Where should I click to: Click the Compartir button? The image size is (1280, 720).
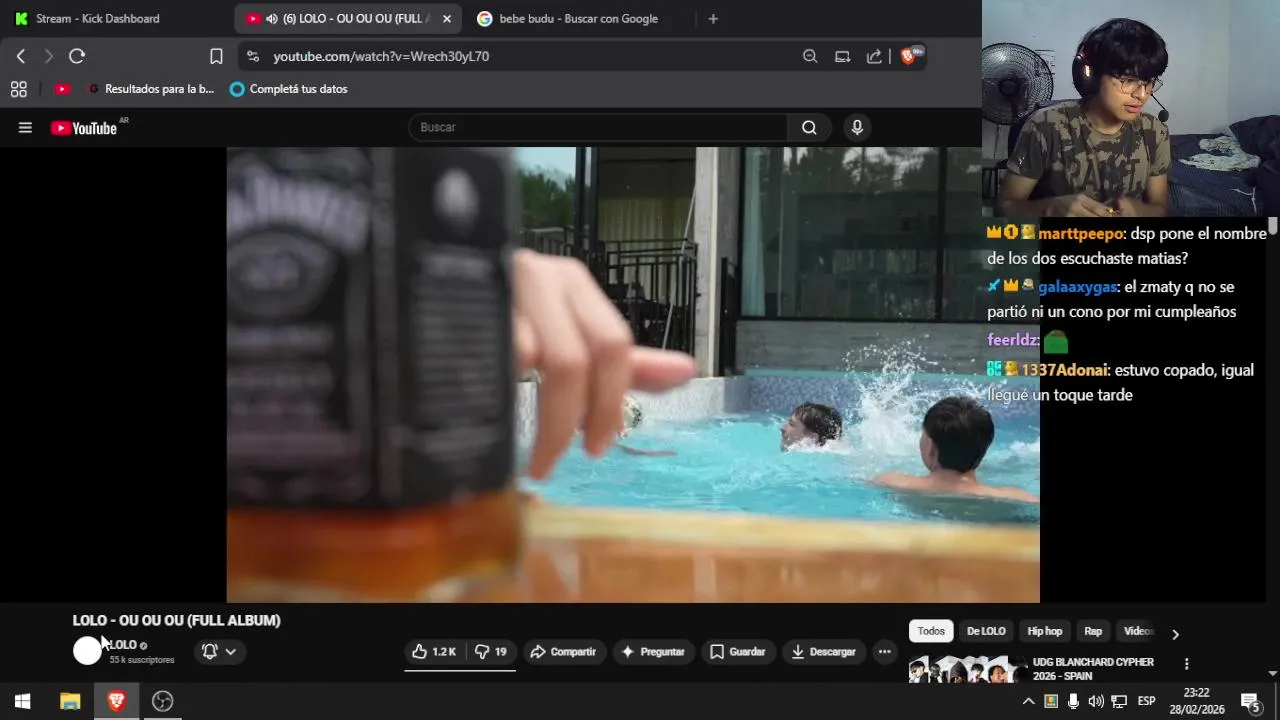coord(563,651)
